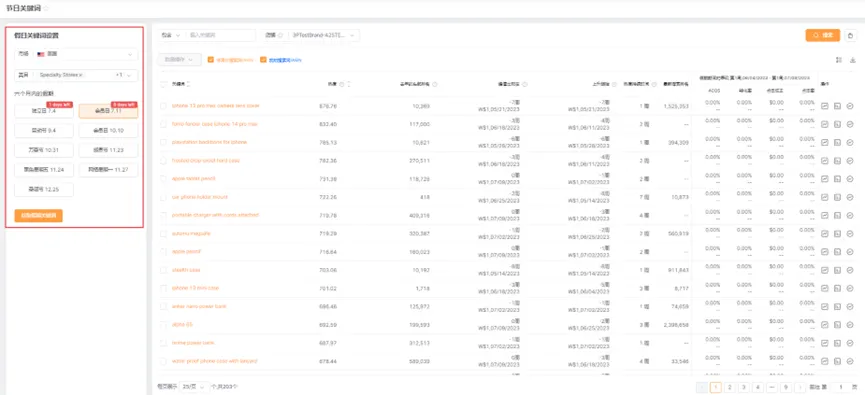Remove the Specialty Stores tag via its x

pos(81,75)
